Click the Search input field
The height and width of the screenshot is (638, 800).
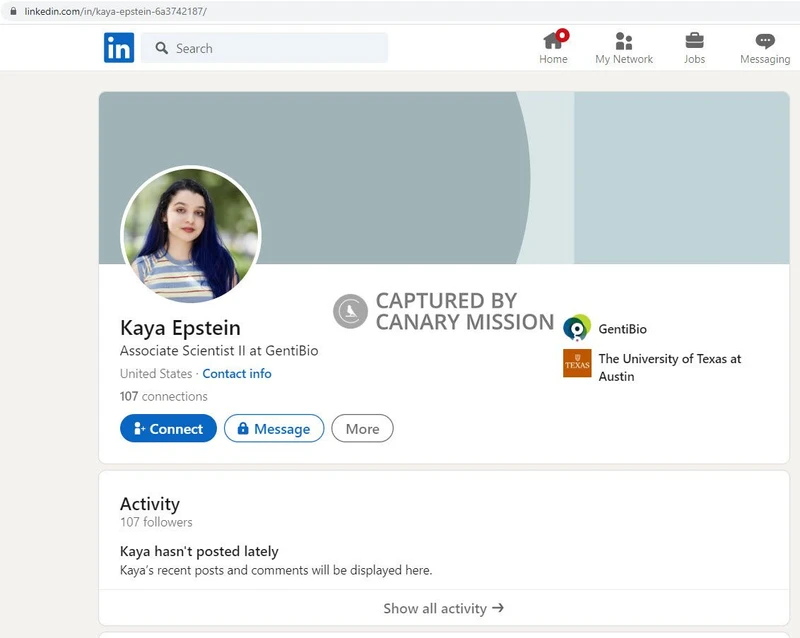point(270,48)
